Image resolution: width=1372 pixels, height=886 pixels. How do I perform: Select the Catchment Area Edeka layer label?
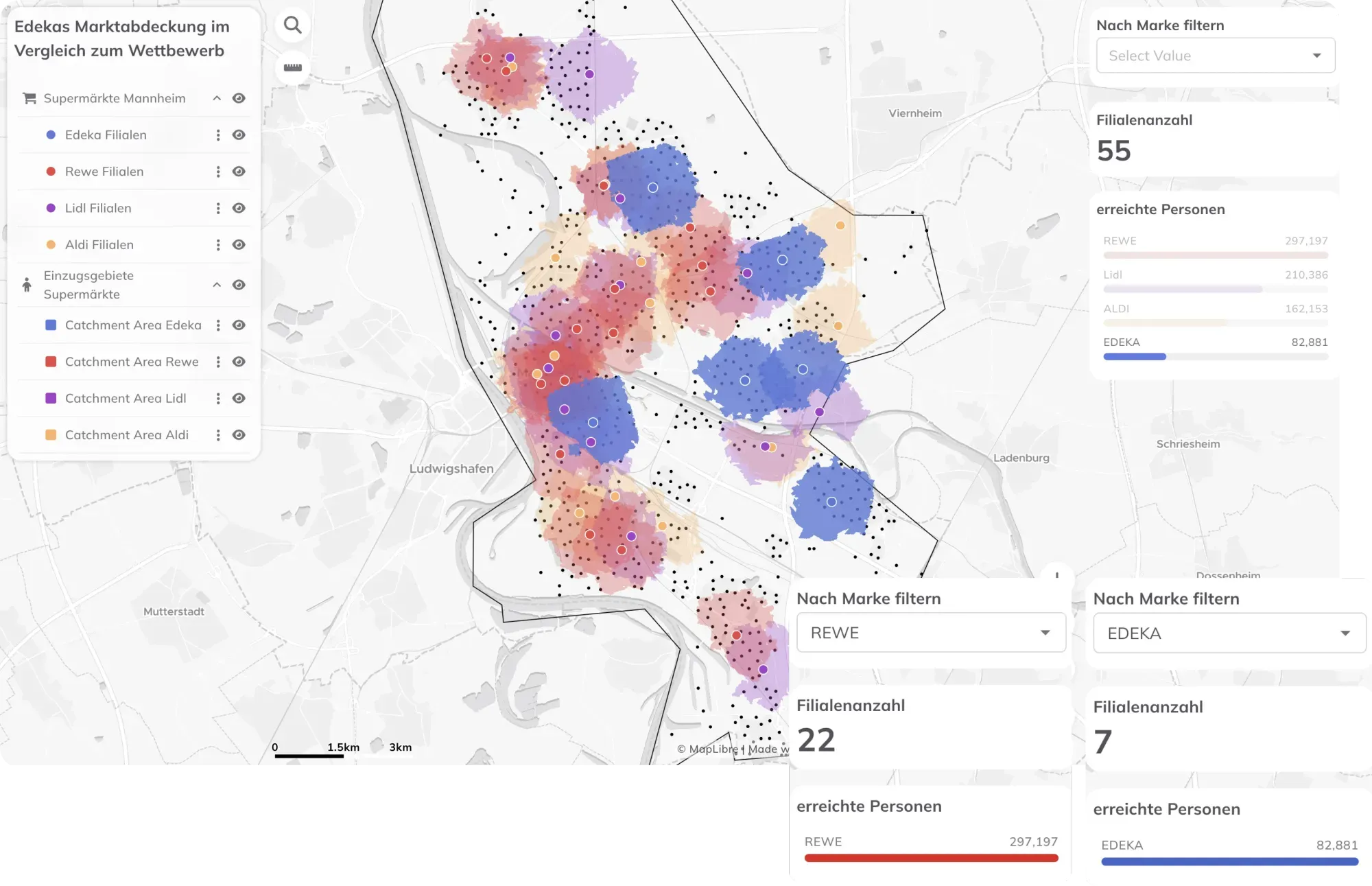(133, 325)
